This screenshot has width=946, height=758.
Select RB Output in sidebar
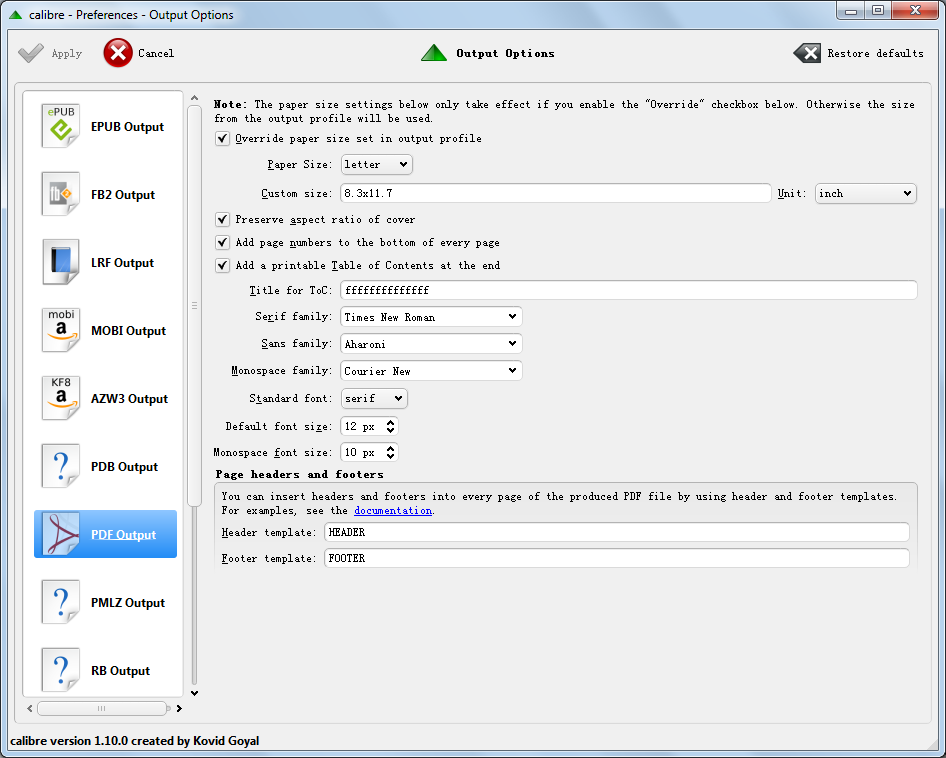pos(106,670)
